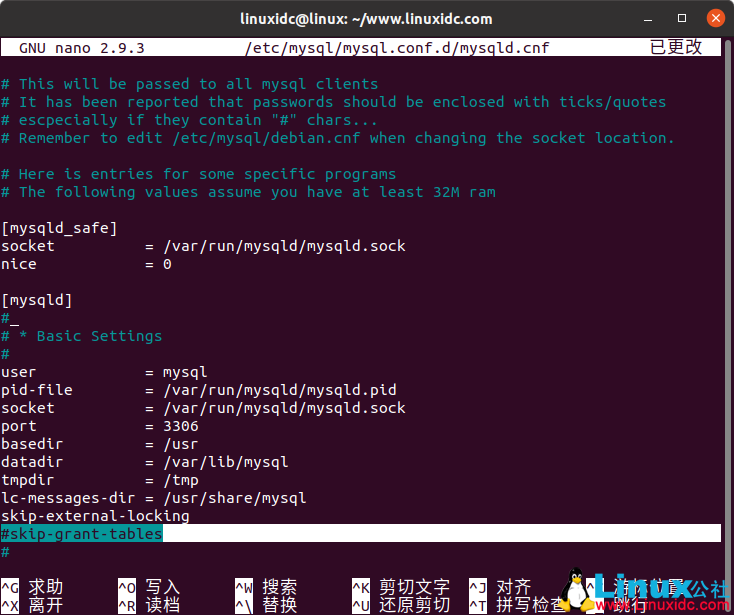Click the ^\ 替换 replace shortcut
Image resolution: width=734 pixels, height=615 pixels.
click(x=266, y=605)
